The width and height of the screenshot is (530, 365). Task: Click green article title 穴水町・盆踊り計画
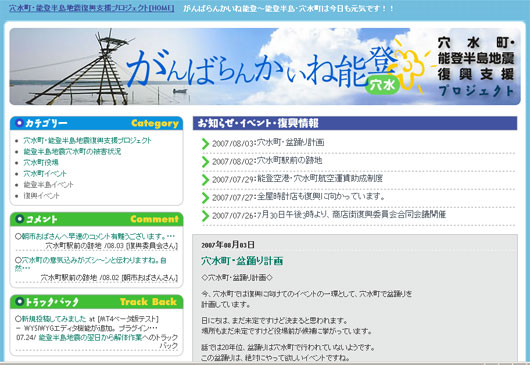[242, 261]
